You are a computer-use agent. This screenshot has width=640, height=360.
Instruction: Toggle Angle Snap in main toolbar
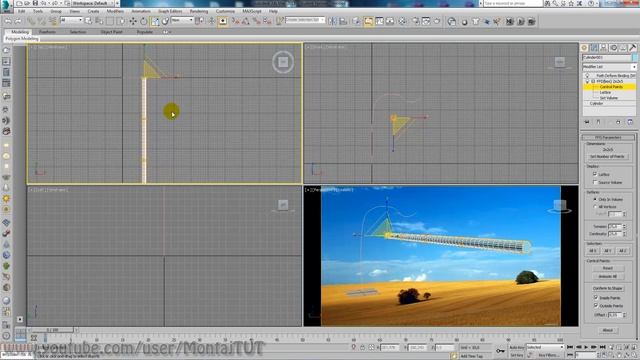245,21
